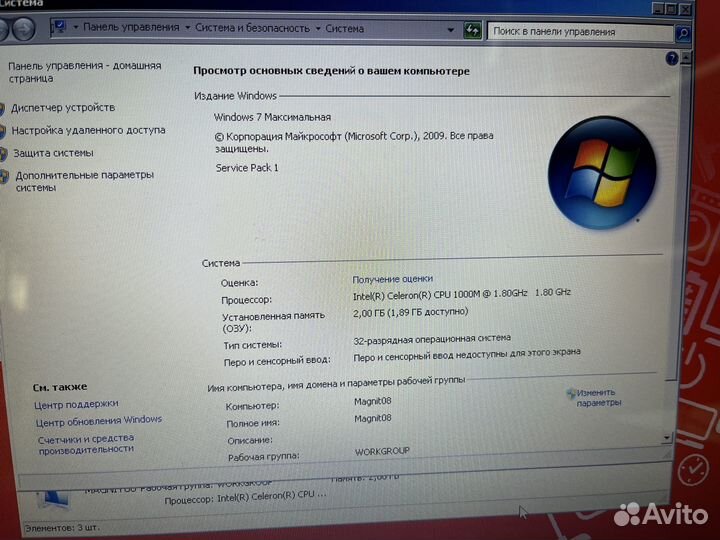Click Изменить параметры link
This screenshot has width=720, height=540.
tap(599, 398)
